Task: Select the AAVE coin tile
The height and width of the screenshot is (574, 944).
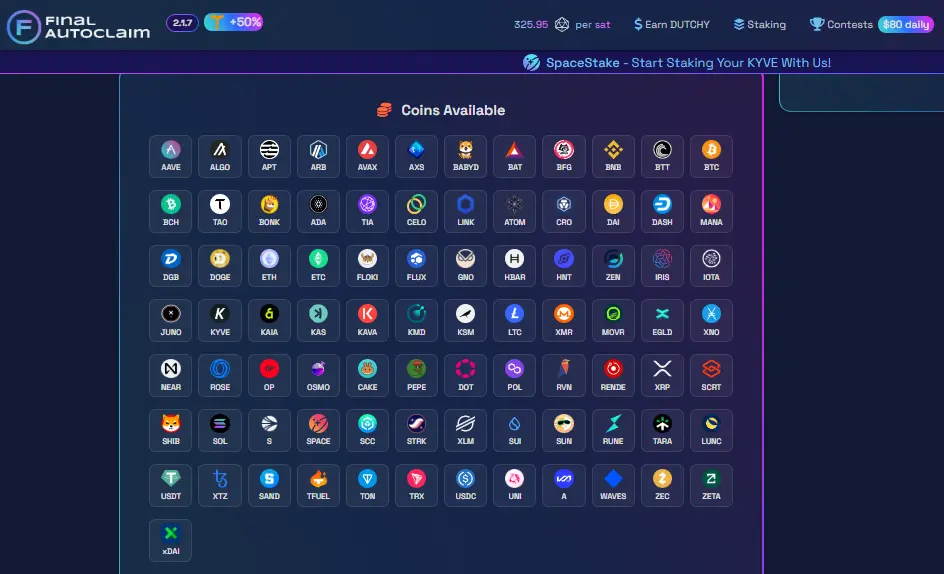Action: pos(170,157)
